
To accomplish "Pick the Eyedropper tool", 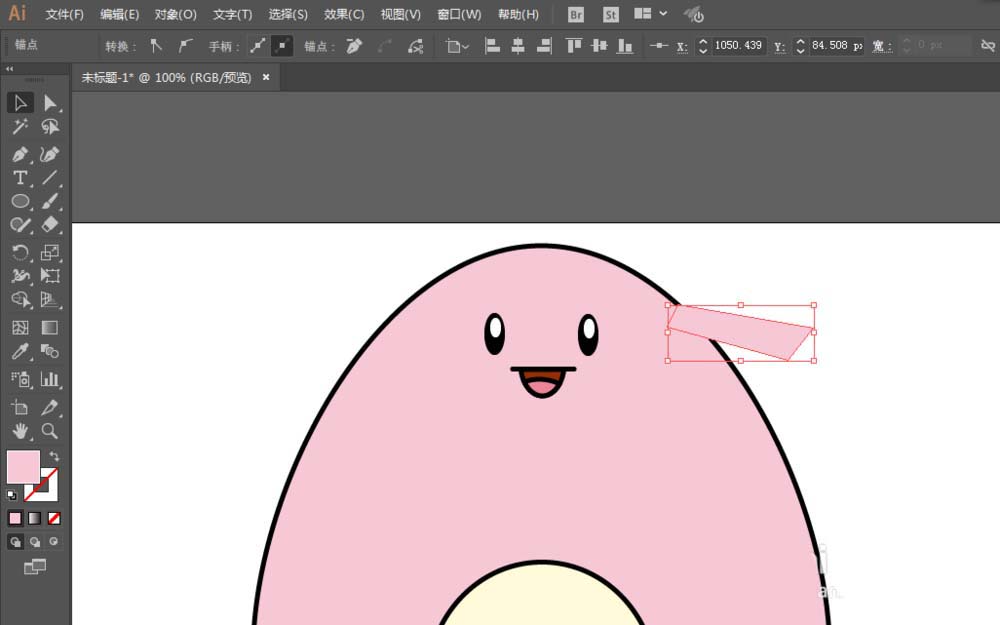I will coord(20,351).
